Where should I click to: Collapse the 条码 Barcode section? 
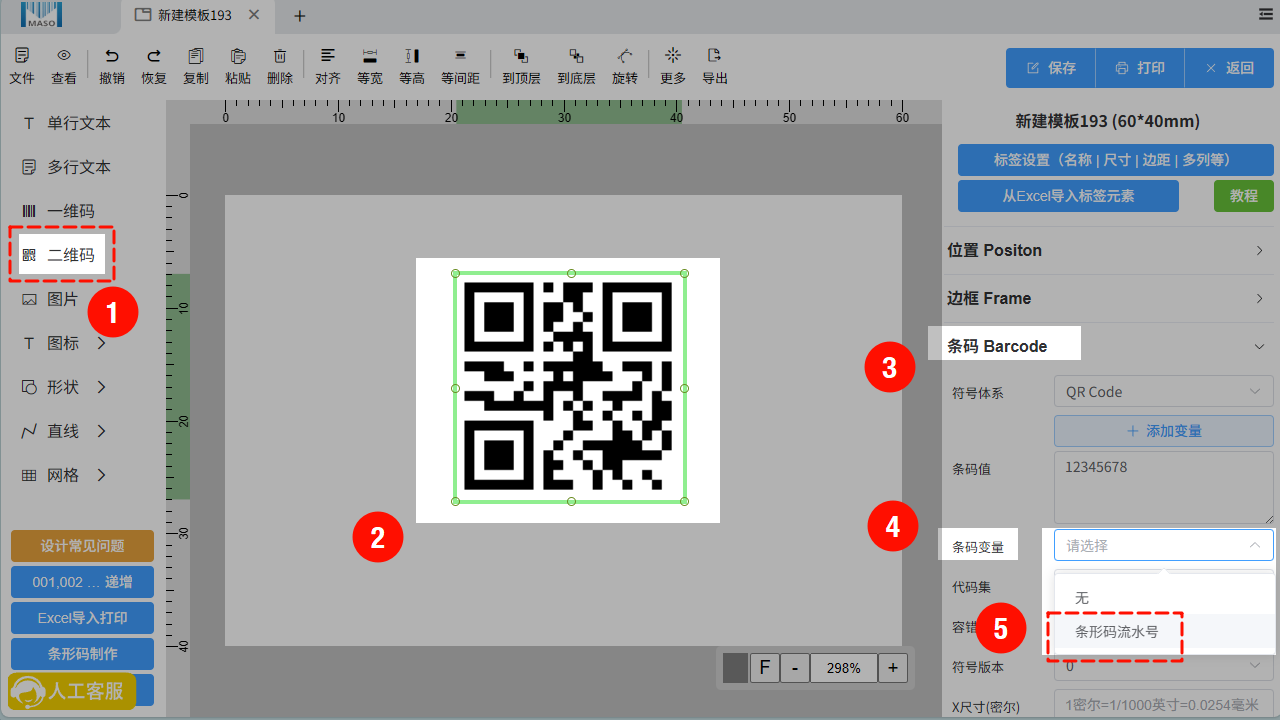[1109, 346]
